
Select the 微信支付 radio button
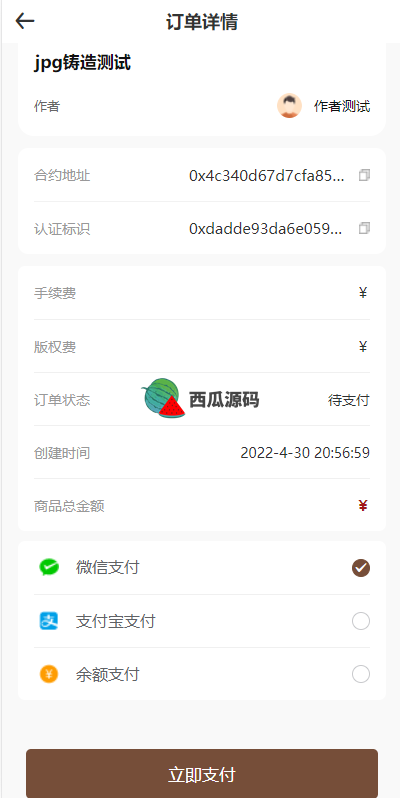coord(361,568)
